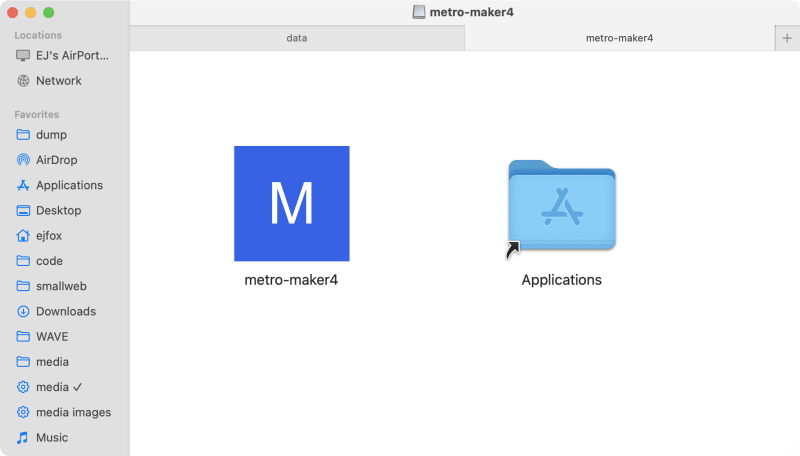The height and width of the screenshot is (456, 800).
Task: Click the Applications label under folder
Action: 561,280
